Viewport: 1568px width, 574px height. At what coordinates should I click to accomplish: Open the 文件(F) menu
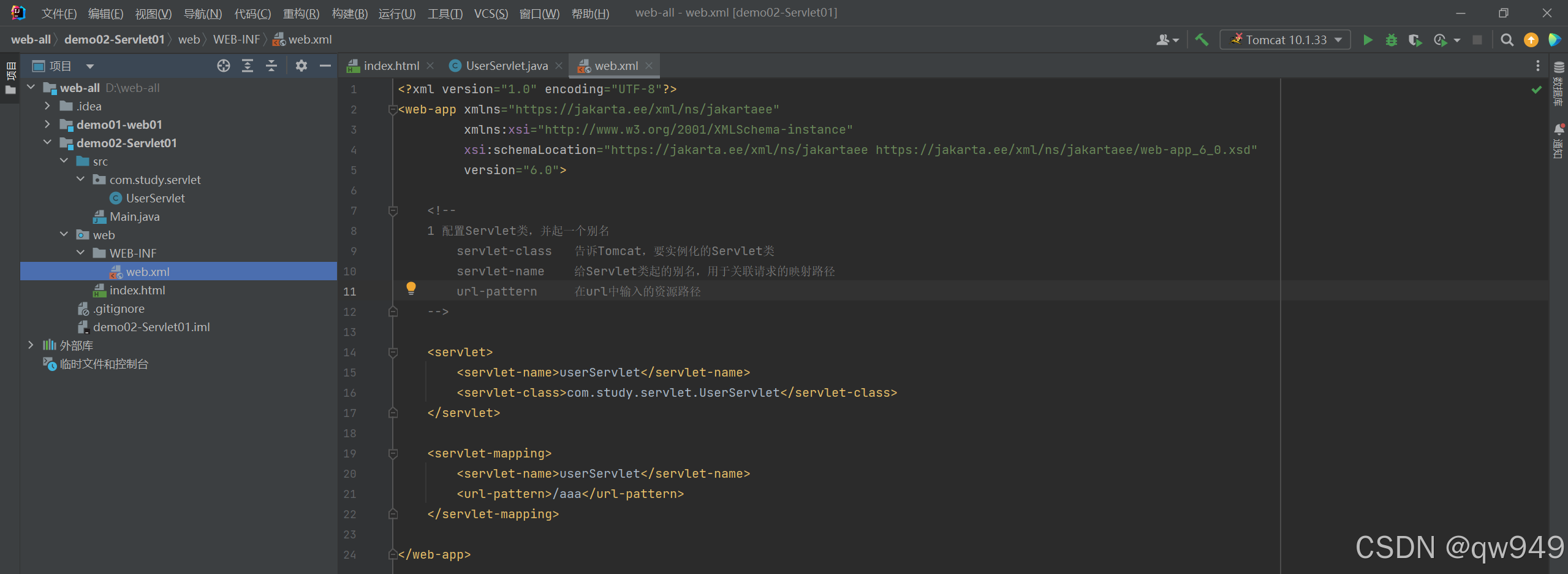(58, 13)
